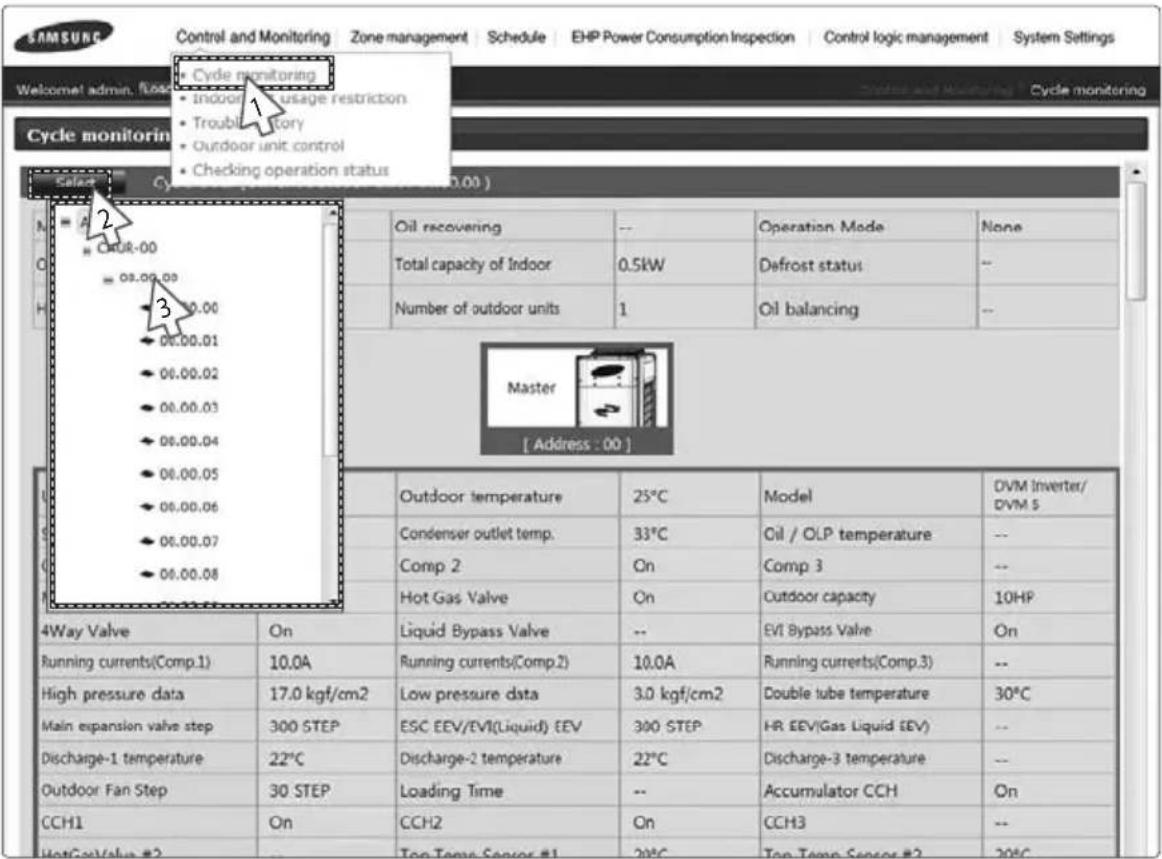The image size is (1162, 859).
Task: Click the unit icon beside 00.00.07
Action: (x=147, y=541)
